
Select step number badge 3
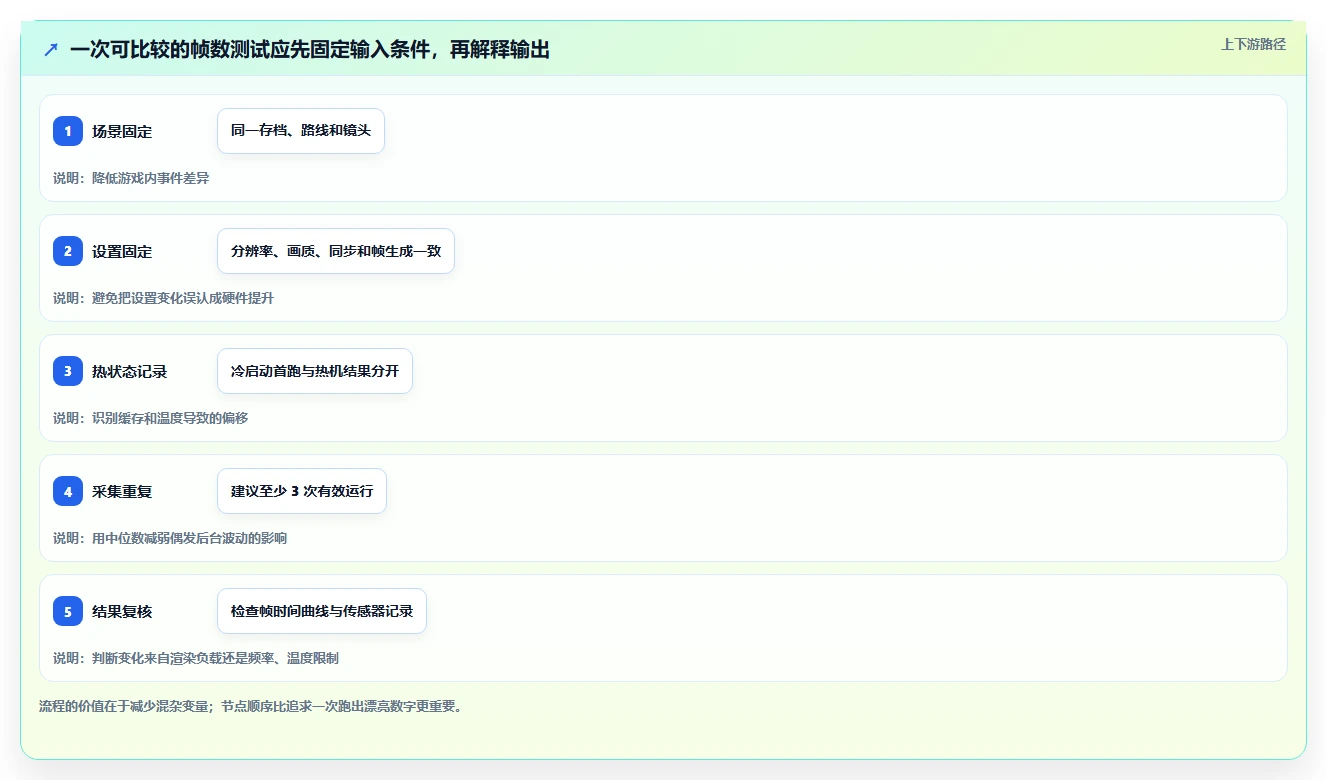68,371
